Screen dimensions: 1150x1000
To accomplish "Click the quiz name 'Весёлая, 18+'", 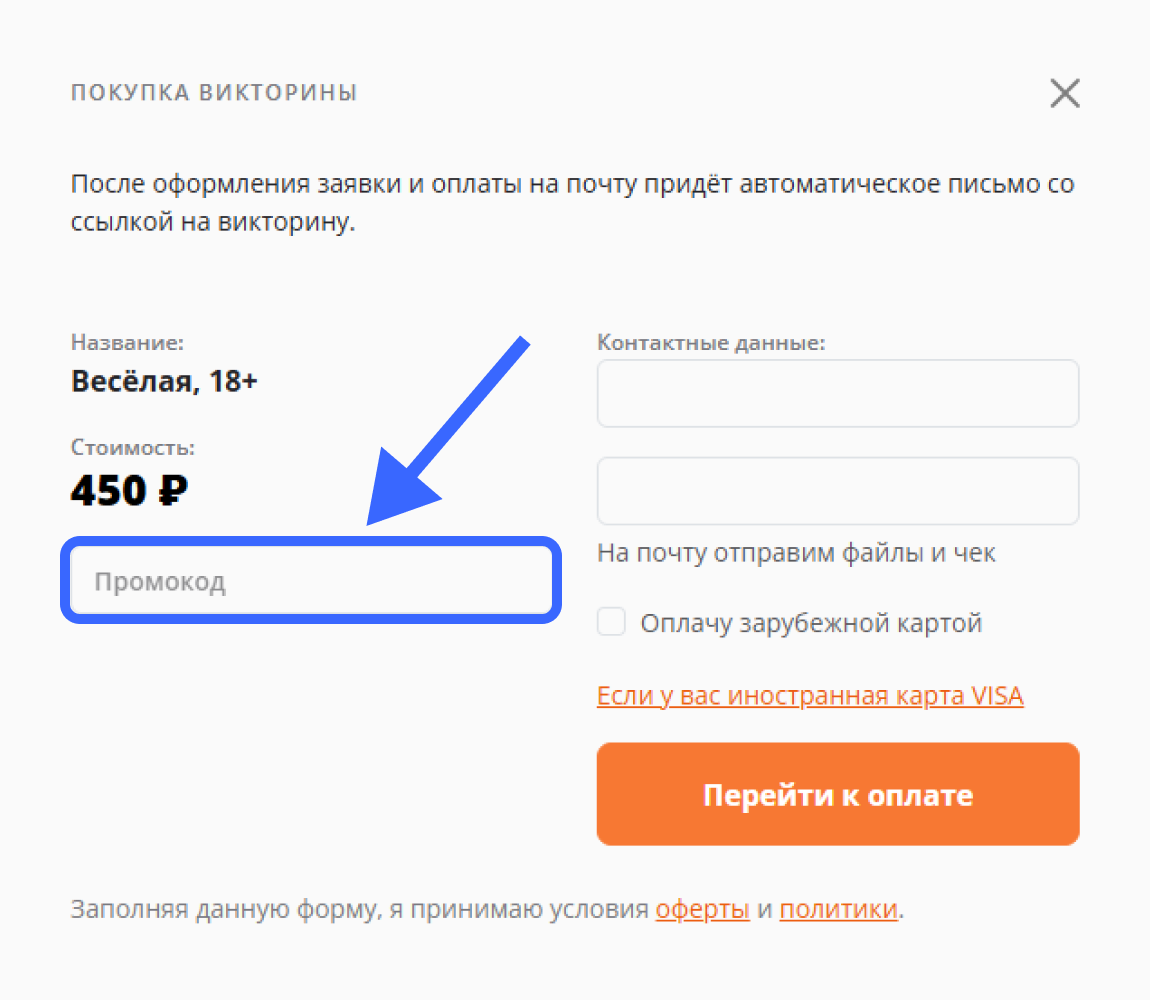I will [164, 381].
